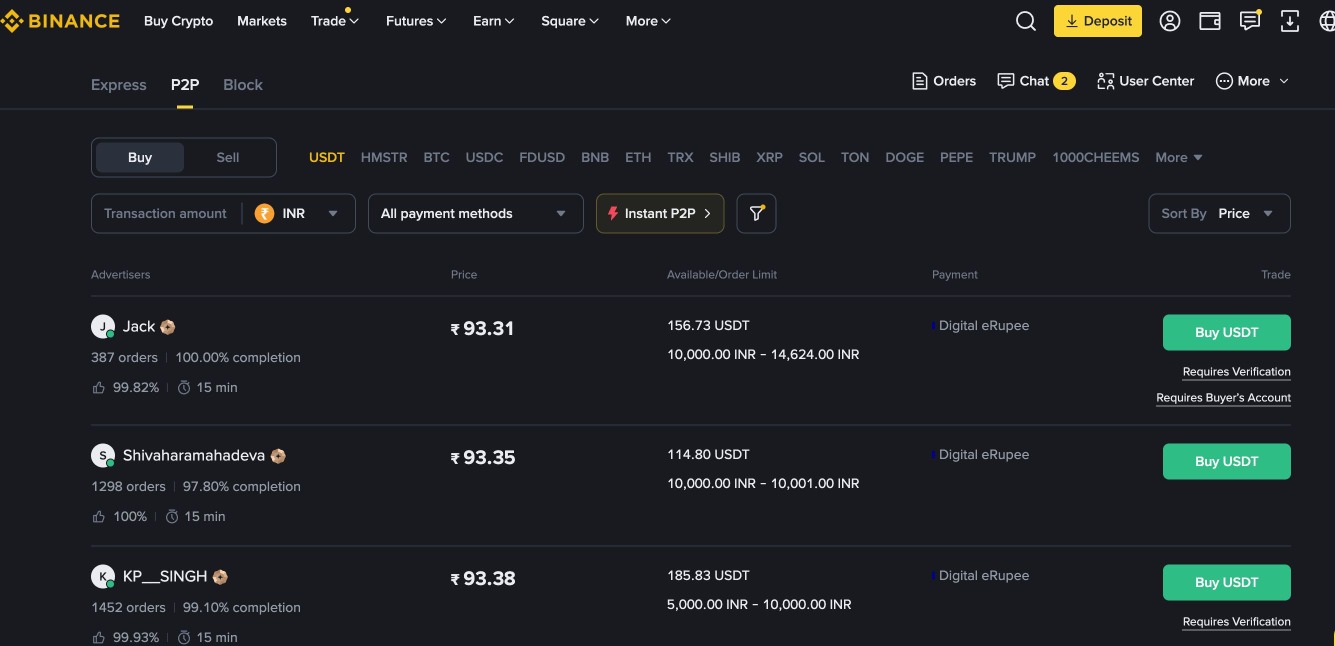The height and width of the screenshot is (646, 1335).
Task: Select the Buy toggle option
Action: [x=140, y=157]
